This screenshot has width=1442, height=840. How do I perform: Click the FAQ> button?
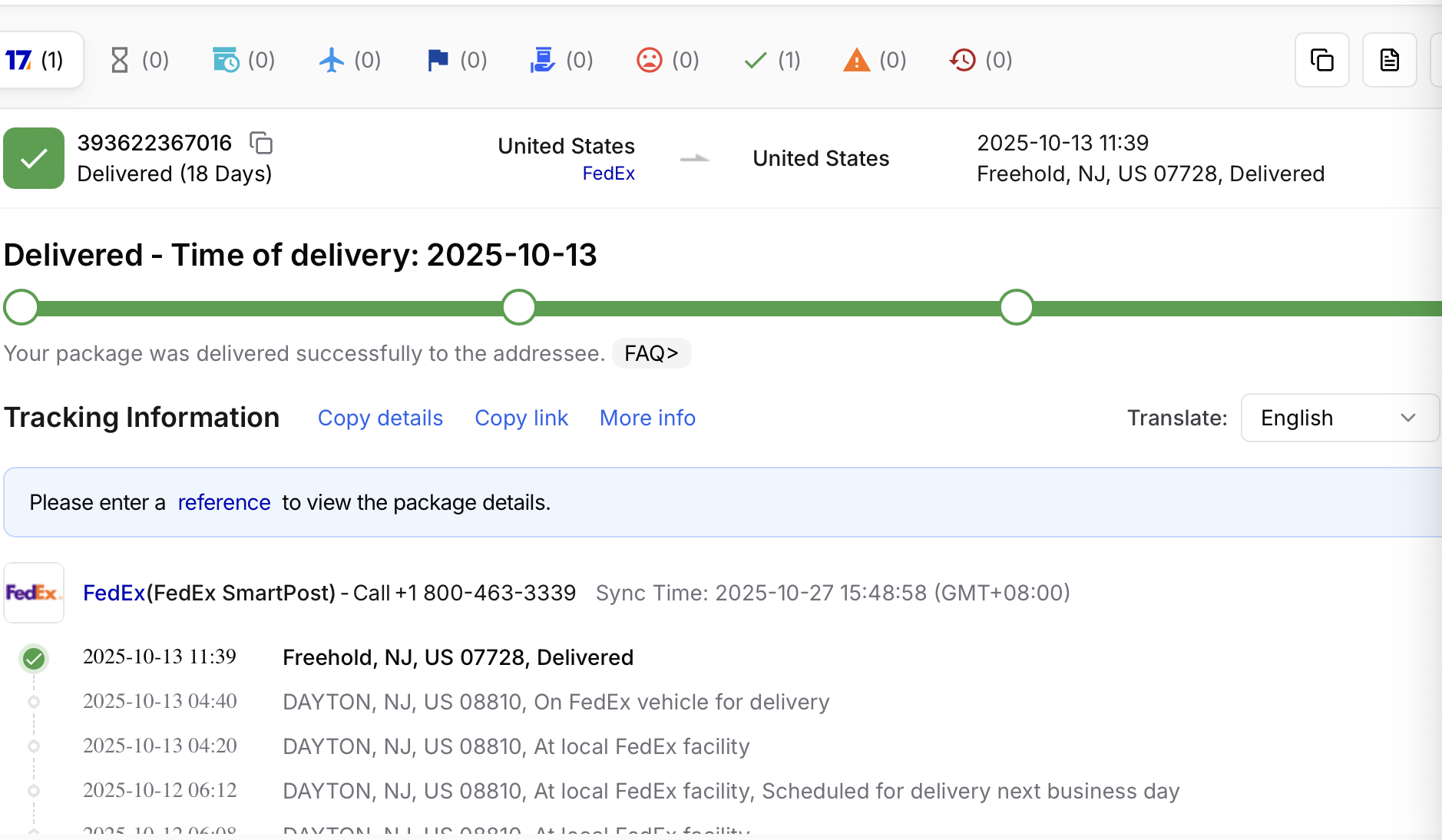[651, 353]
